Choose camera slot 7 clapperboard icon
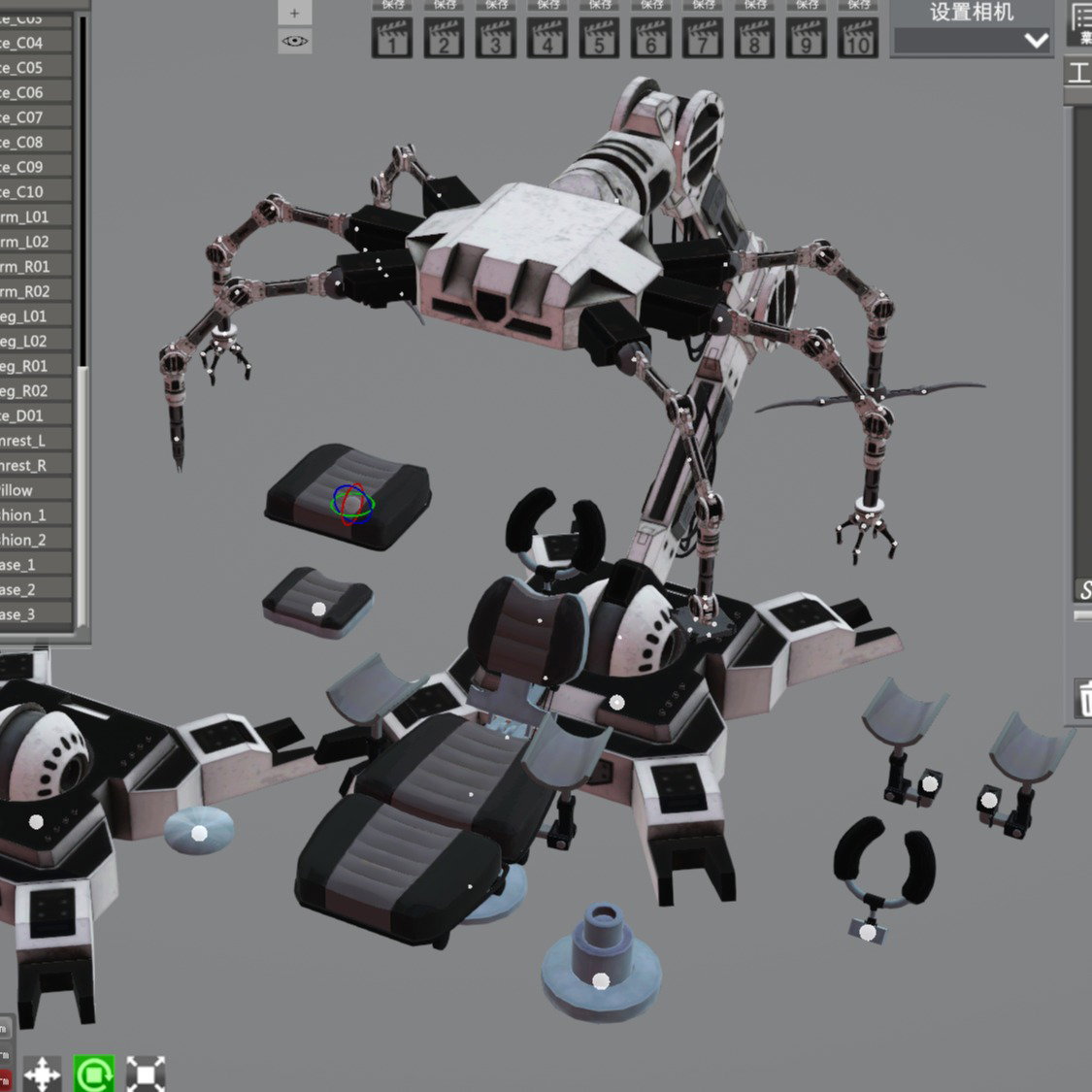 pyautogui.click(x=703, y=38)
